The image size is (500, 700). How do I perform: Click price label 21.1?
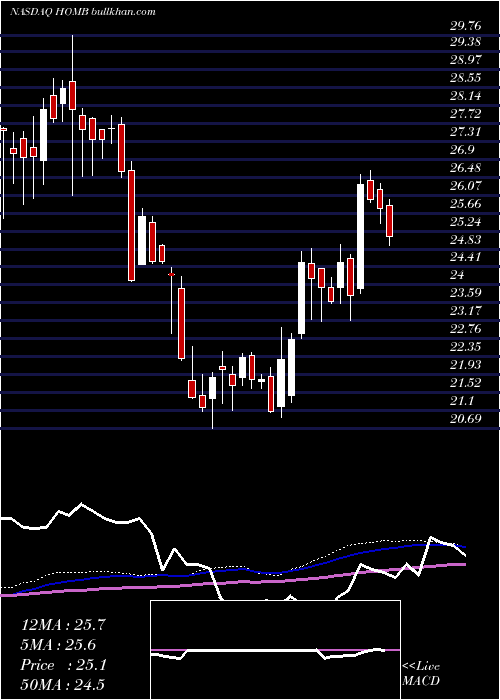462,401
